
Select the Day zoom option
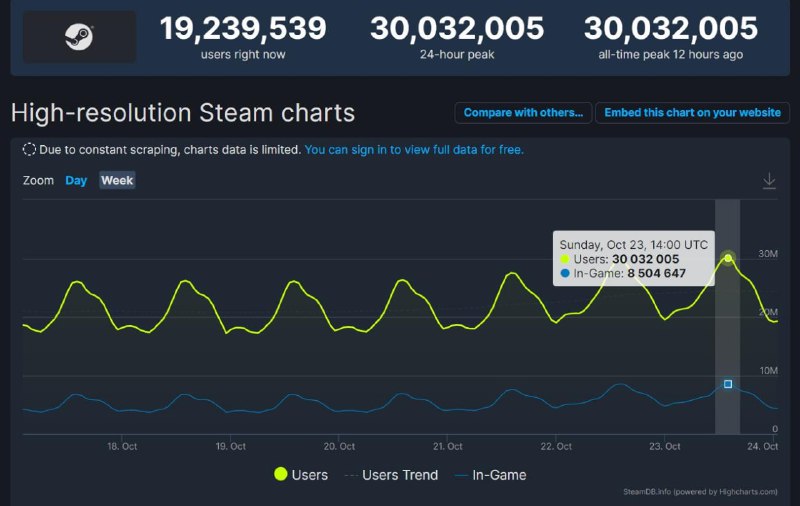(x=76, y=181)
